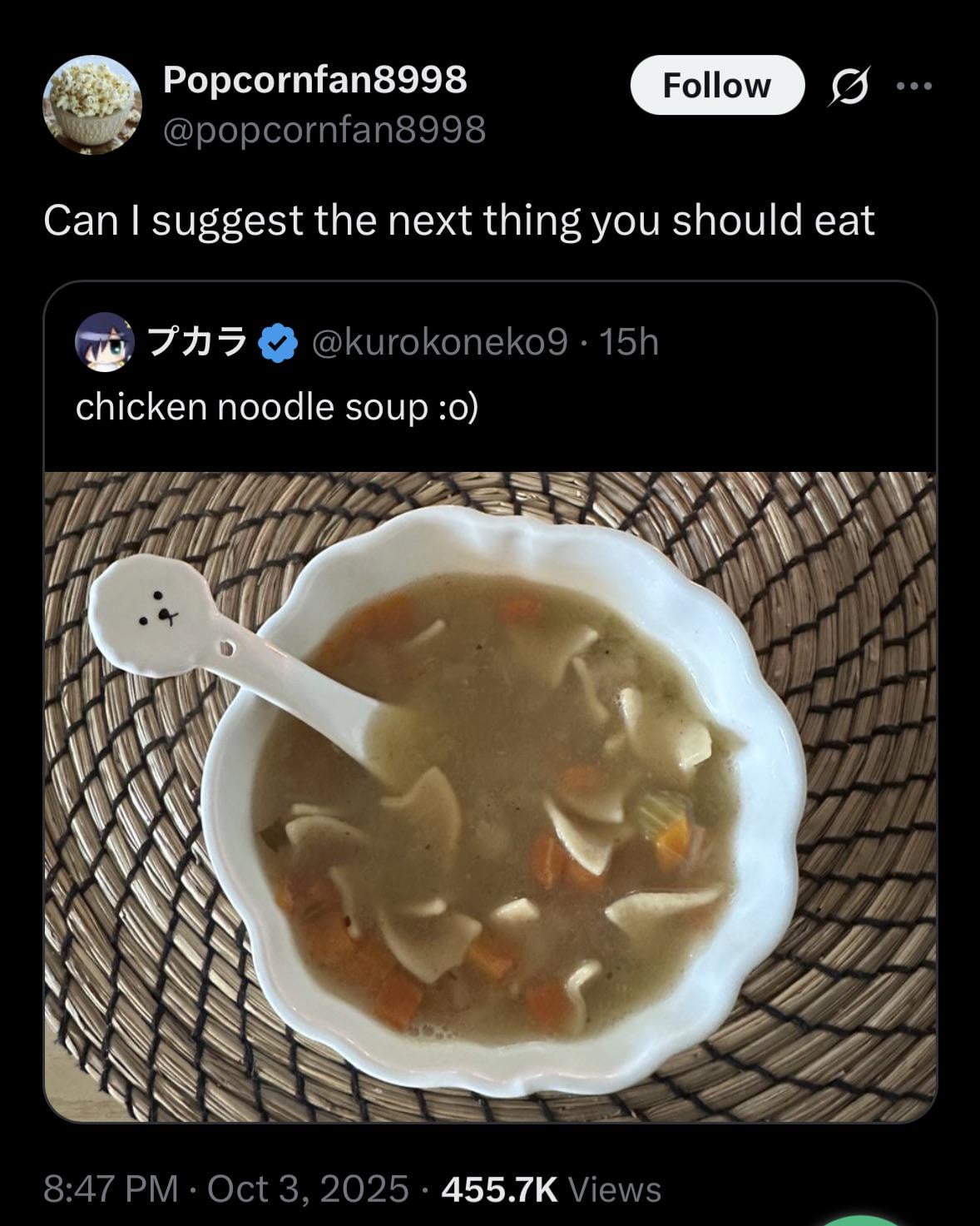Open the three-dot more options menu
Screen dimensions: 980x1226
pos(915,86)
